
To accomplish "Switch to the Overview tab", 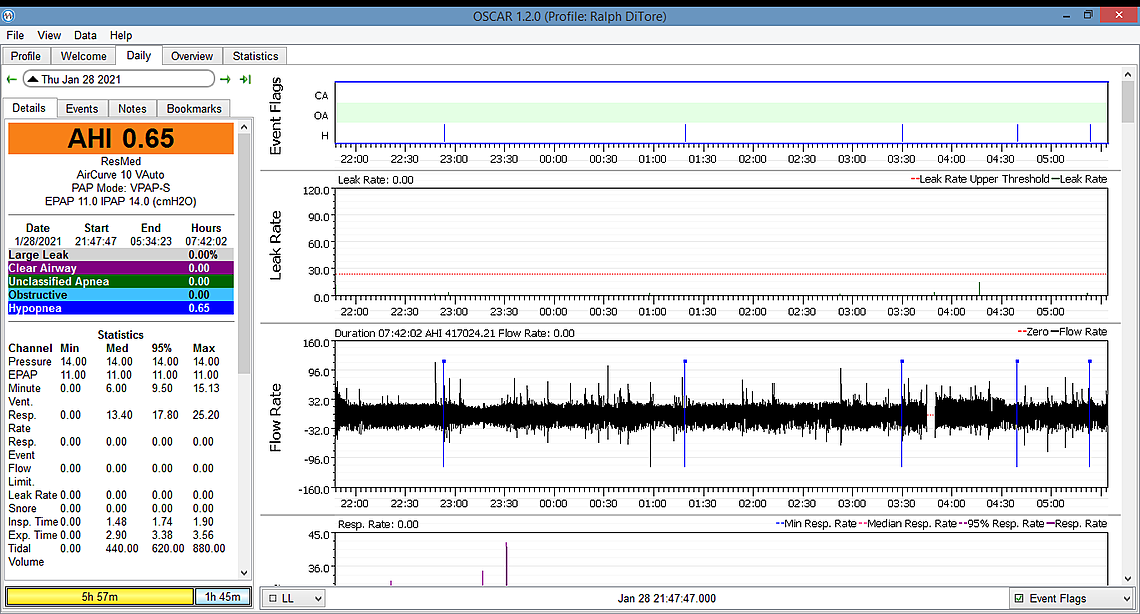I will click(192, 56).
